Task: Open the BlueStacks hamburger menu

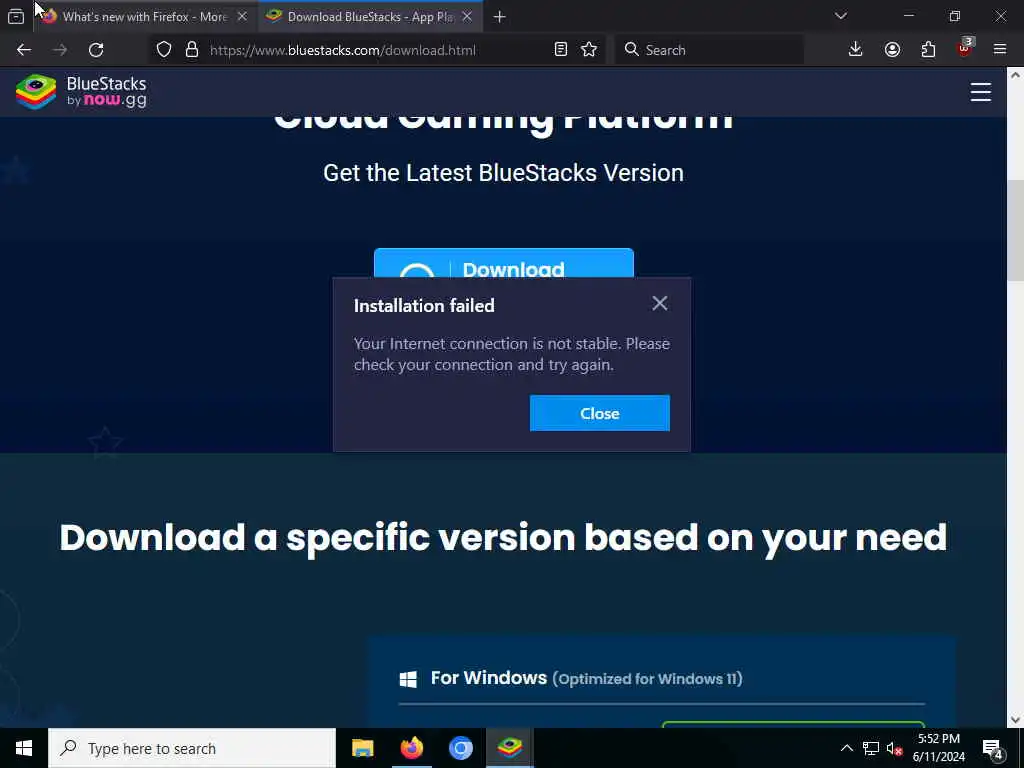Action: pos(980,92)
